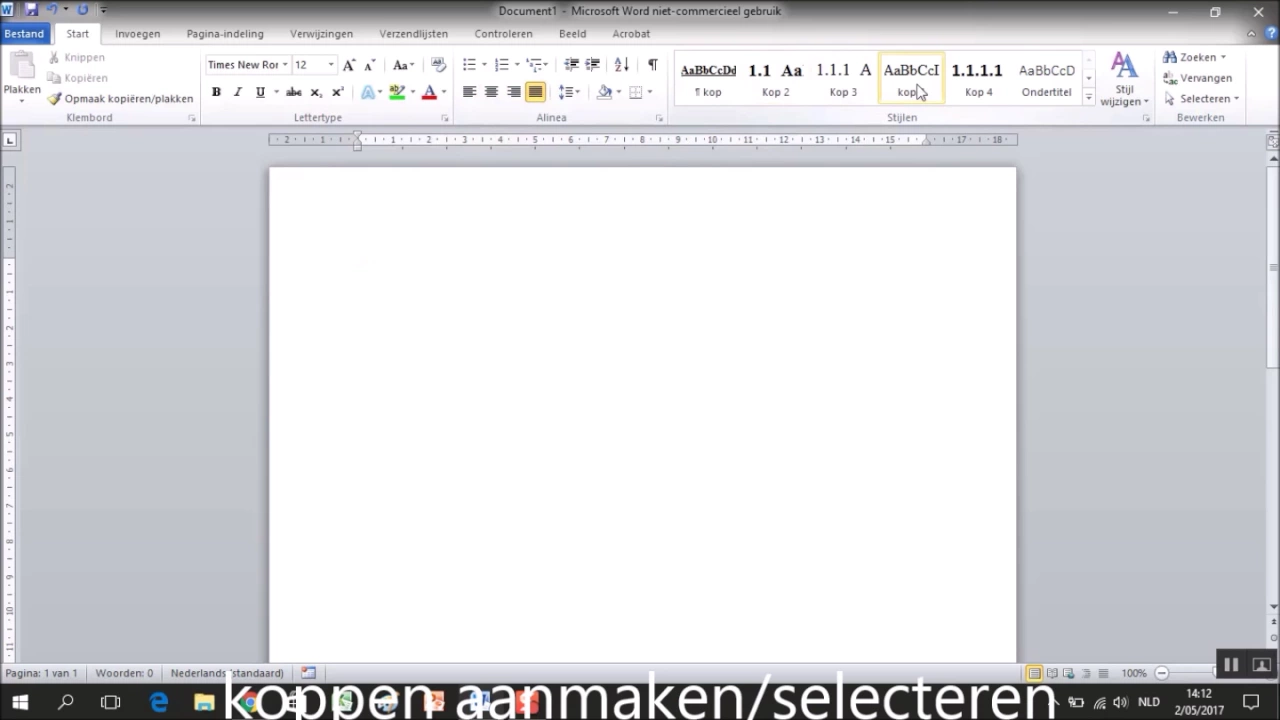
Task: Apply text highlight color
Action: [x=397, y=92]
